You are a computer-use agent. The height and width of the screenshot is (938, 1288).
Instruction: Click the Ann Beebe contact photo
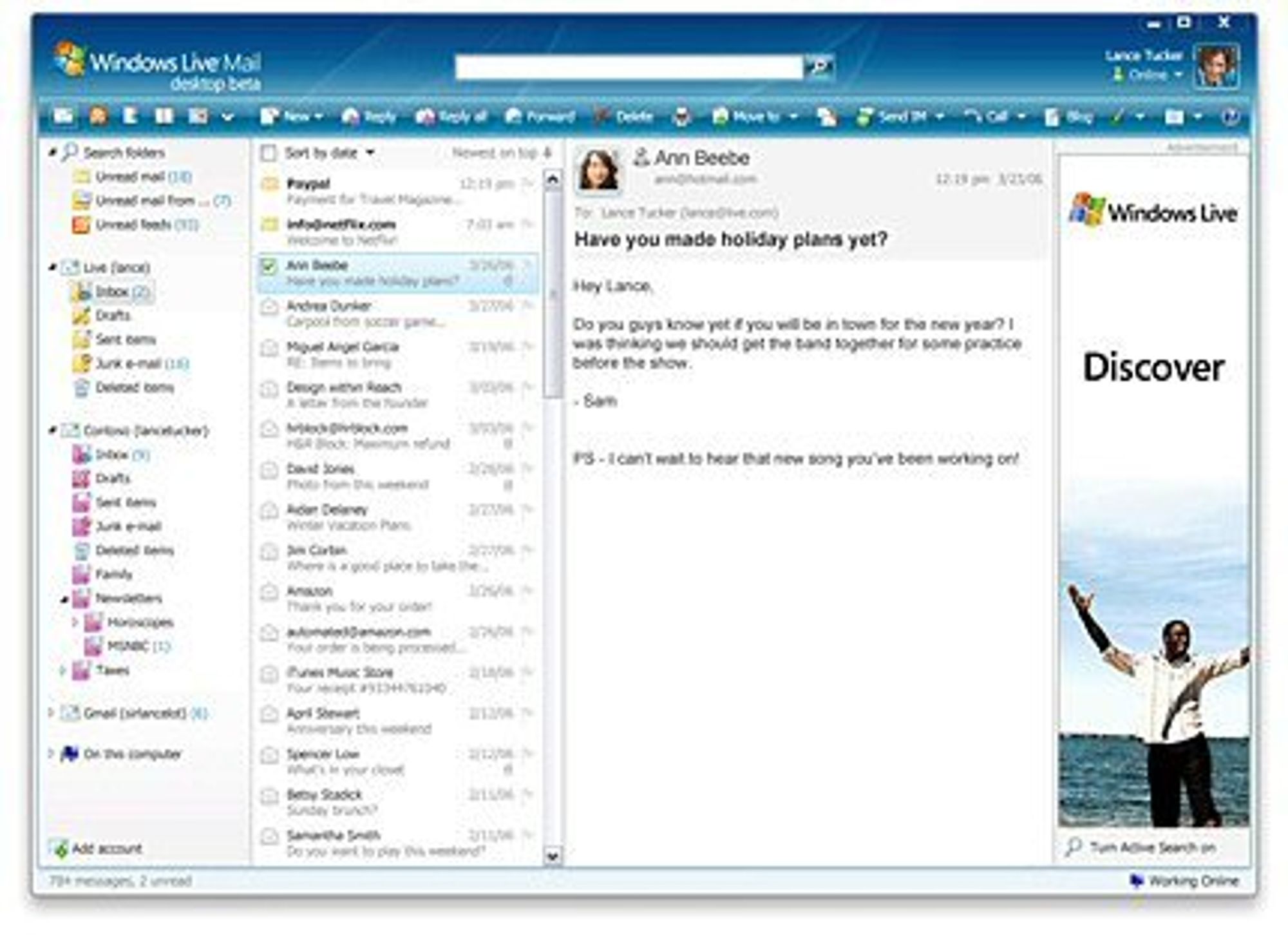coord(599,169)
